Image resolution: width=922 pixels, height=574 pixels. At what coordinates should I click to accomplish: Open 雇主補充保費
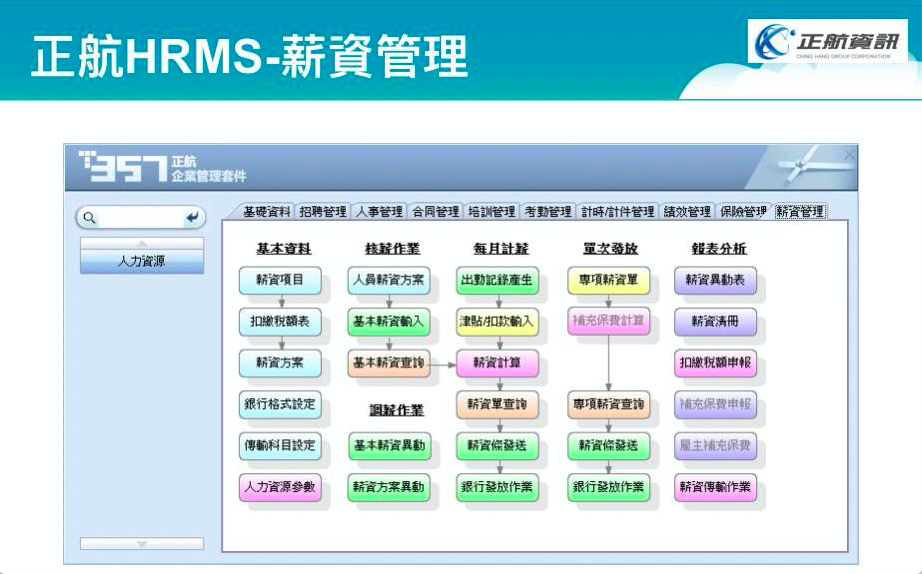click(715, 446)
